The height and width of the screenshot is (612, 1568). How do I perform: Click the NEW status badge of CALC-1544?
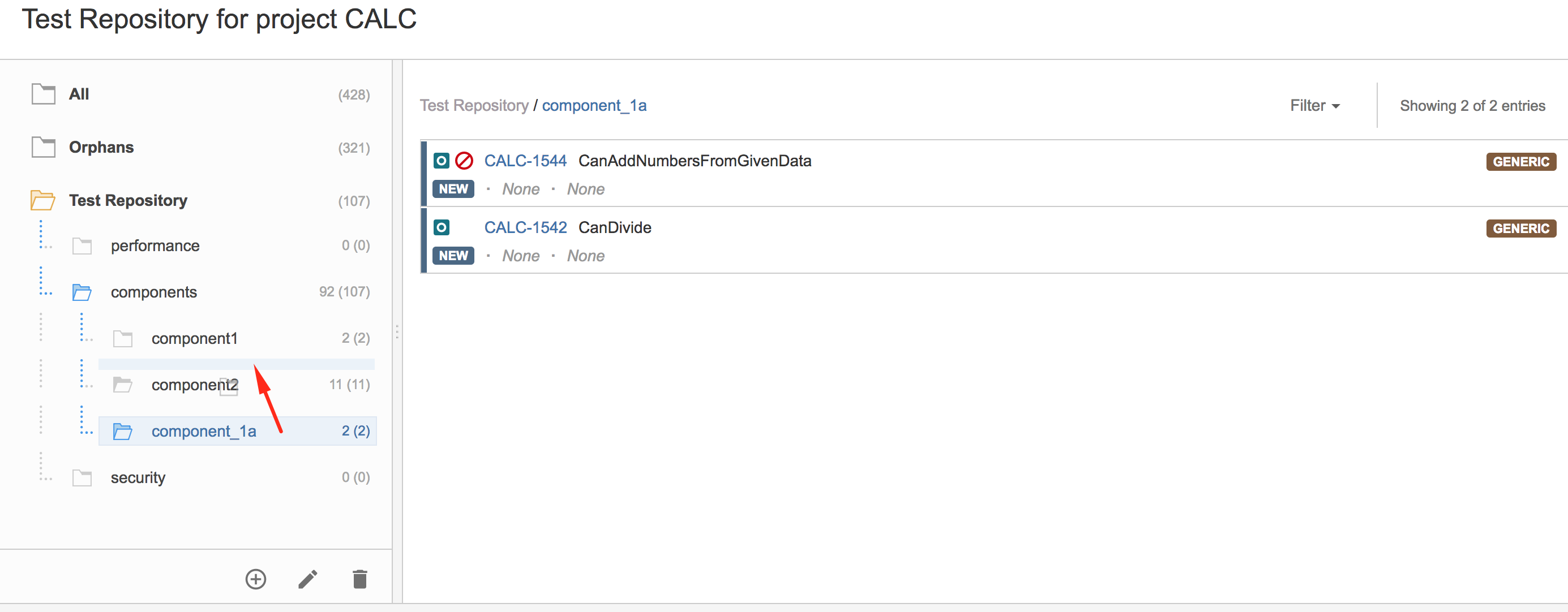click(453, 189)
